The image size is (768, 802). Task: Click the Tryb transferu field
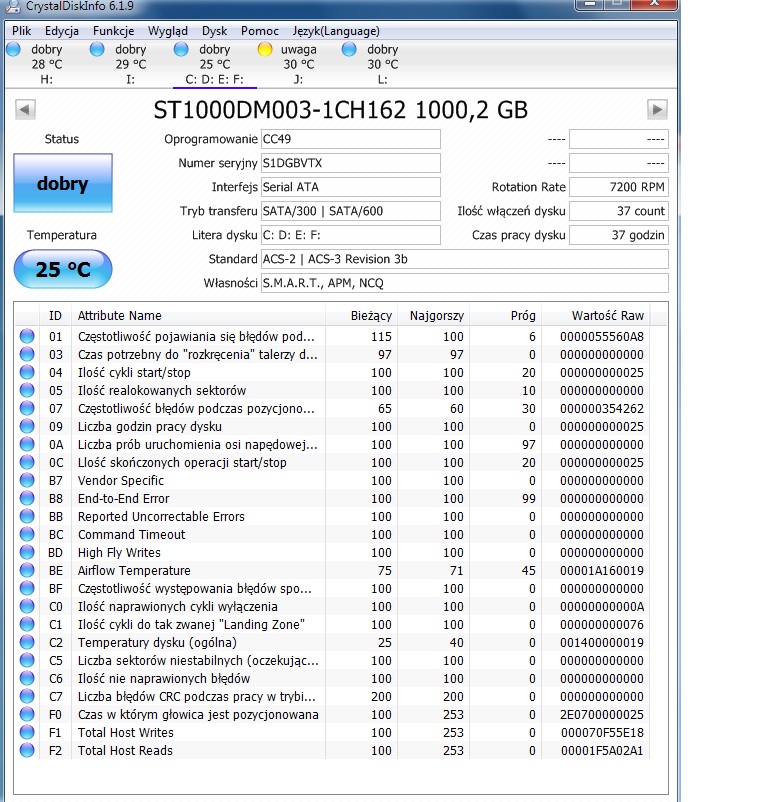351,211
